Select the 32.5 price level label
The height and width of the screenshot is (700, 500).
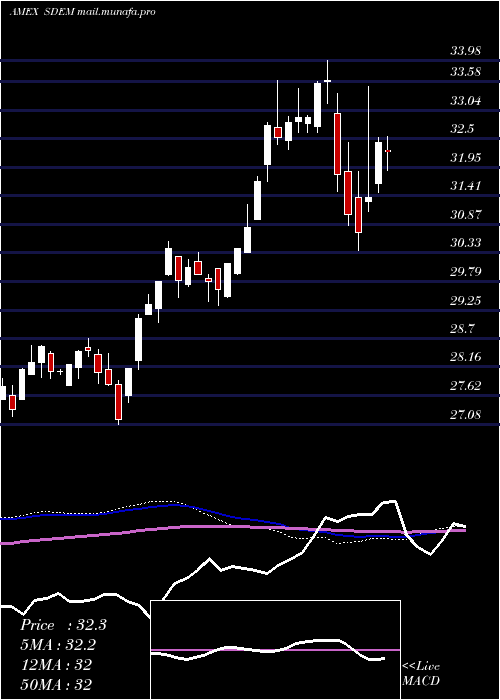pos(462,129)
